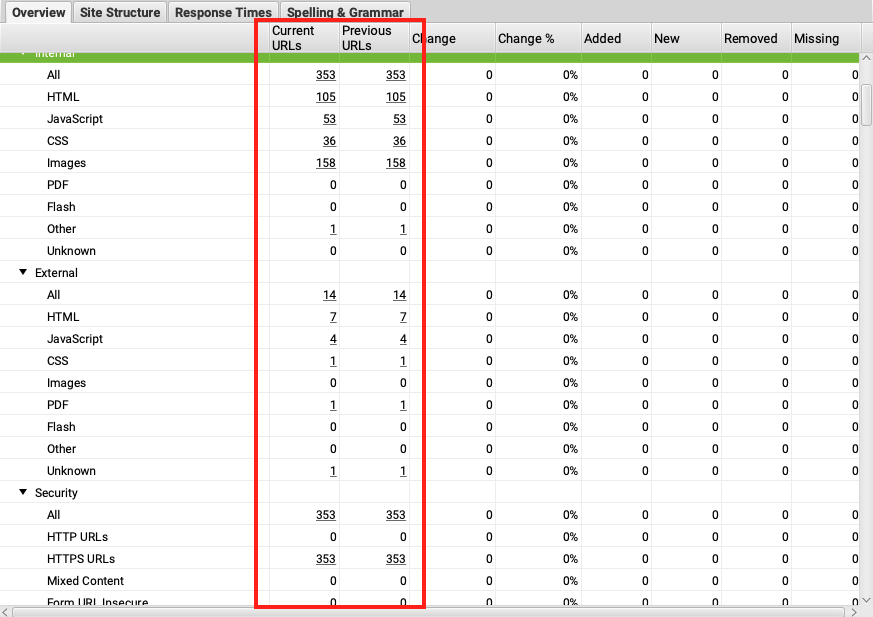The height and width of the screenshot is (617, 873).
Task: Open Current URLs count 105 for Internal HTML
Action: coord(326,97)
